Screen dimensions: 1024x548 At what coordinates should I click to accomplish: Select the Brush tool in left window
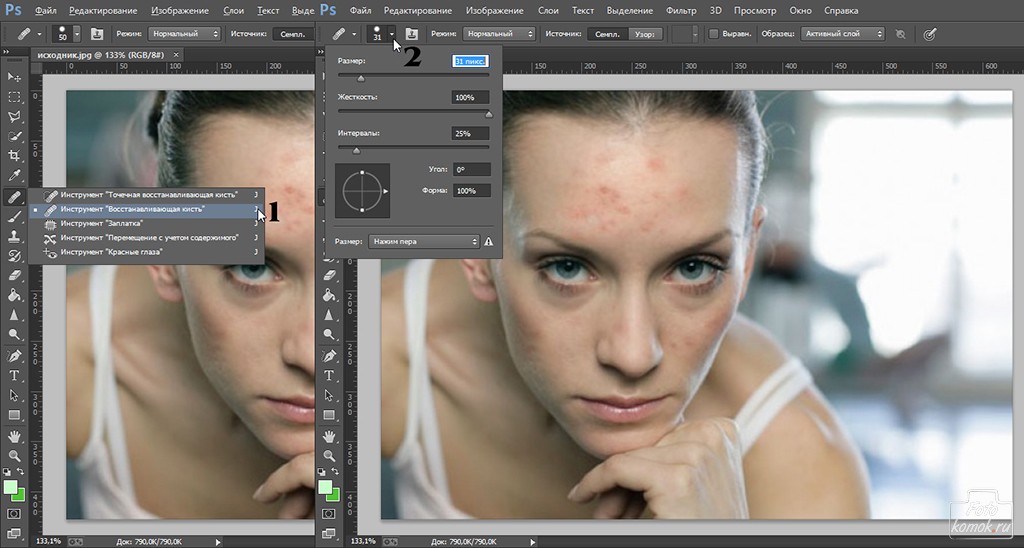(x=14, y=216)
